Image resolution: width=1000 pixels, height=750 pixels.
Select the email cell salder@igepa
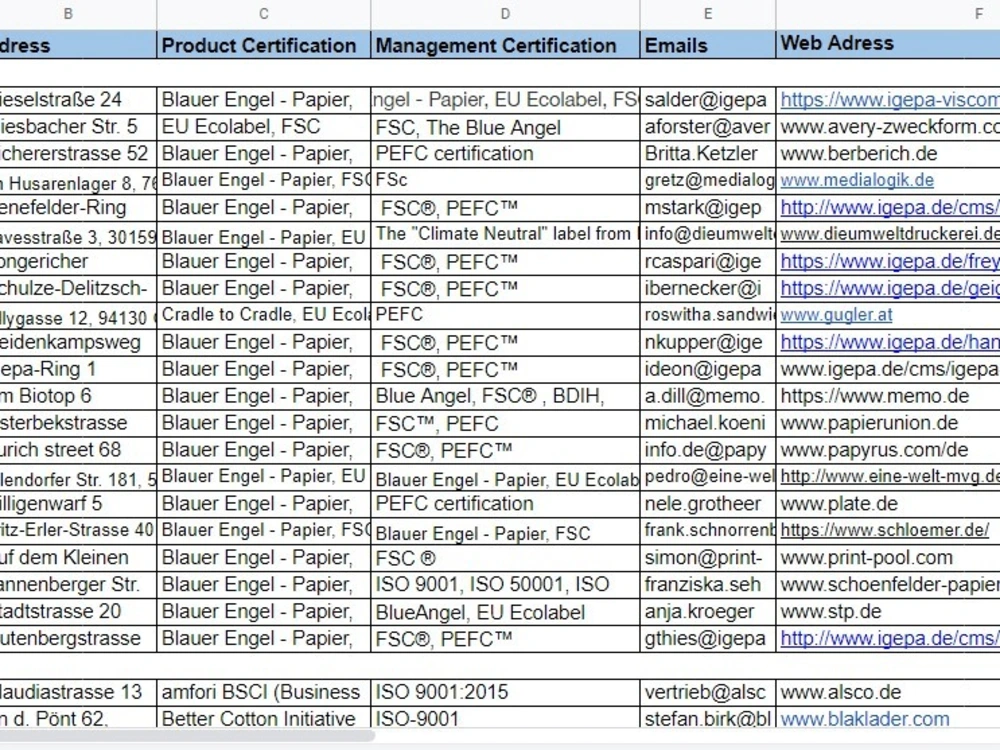coord(708,100)
